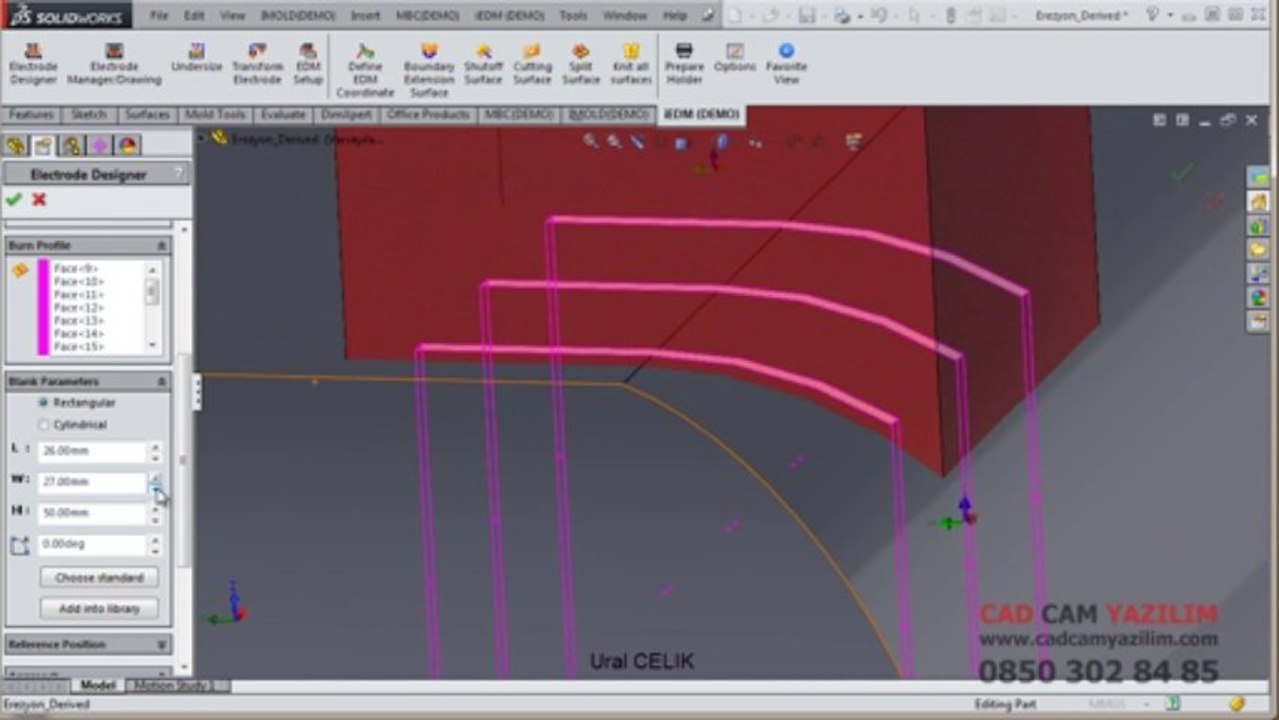Viewport: 1279px width, 720px height.
Task: Click the H height input field
Action: [x=92, y=513]
